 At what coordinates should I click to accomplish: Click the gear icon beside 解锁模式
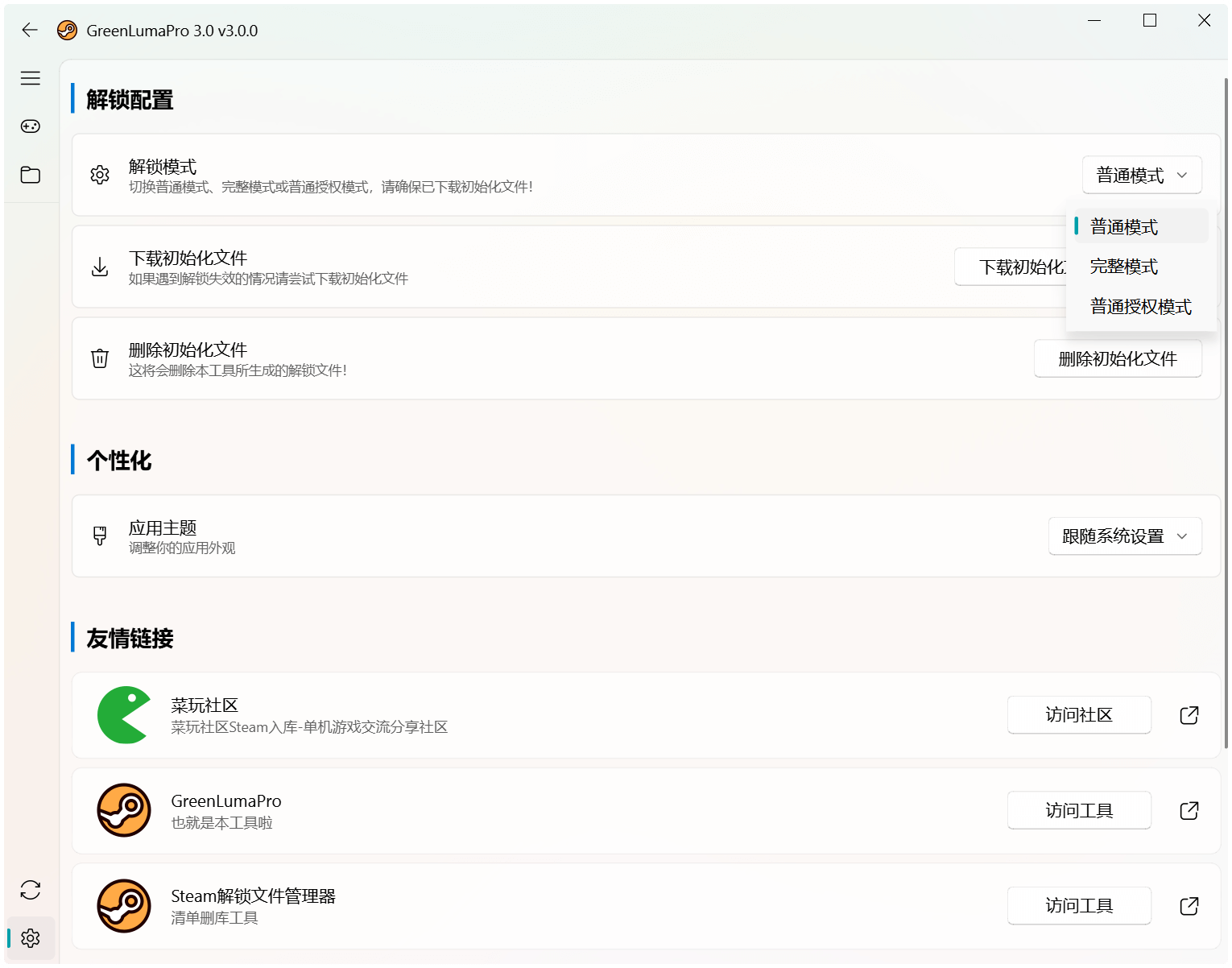pos(100,175)
